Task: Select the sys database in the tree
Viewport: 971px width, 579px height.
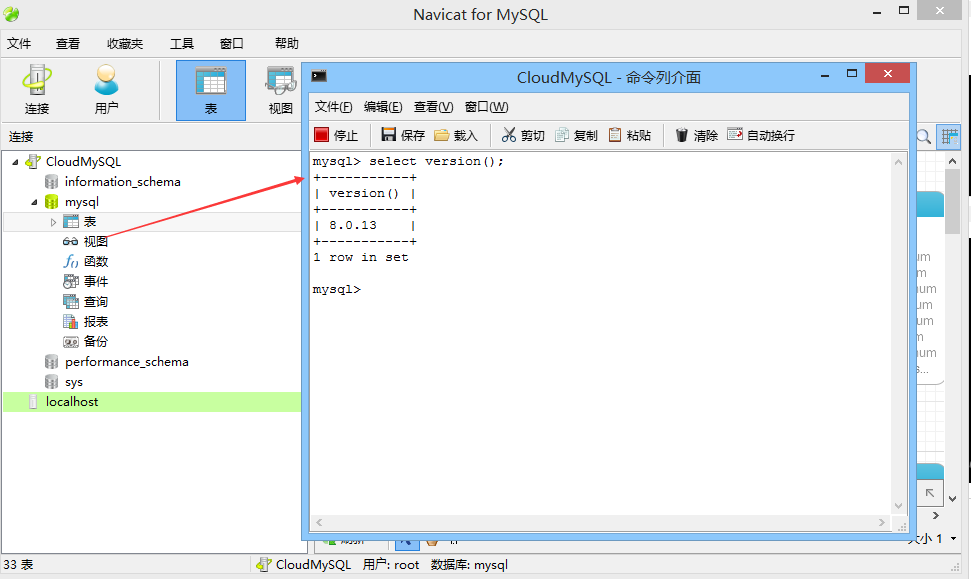Action: point(74,382)
